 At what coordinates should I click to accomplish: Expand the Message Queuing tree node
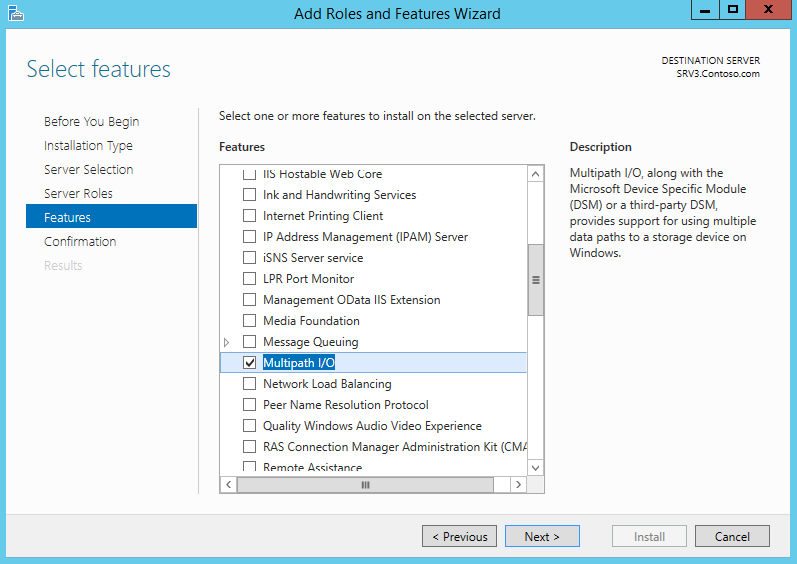click(227, 342)
